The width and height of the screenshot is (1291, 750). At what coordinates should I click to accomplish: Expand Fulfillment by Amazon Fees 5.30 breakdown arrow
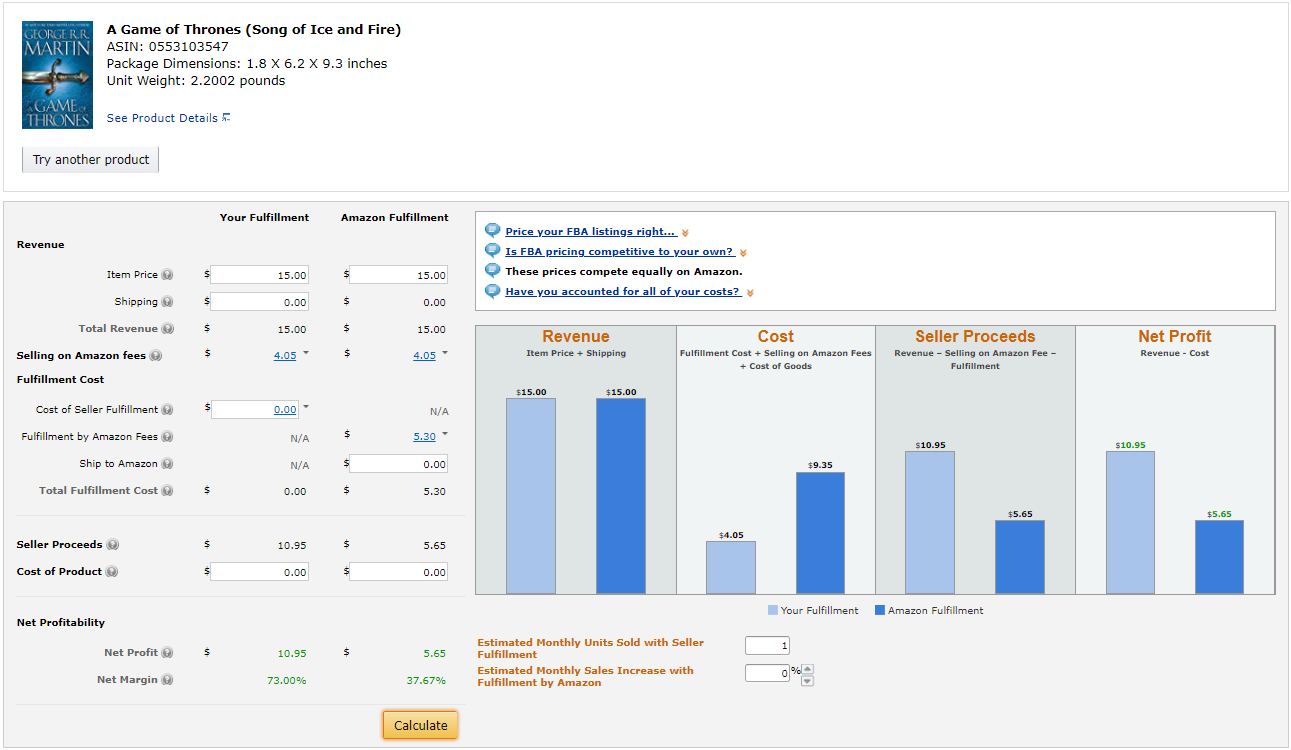pos(445,434)
